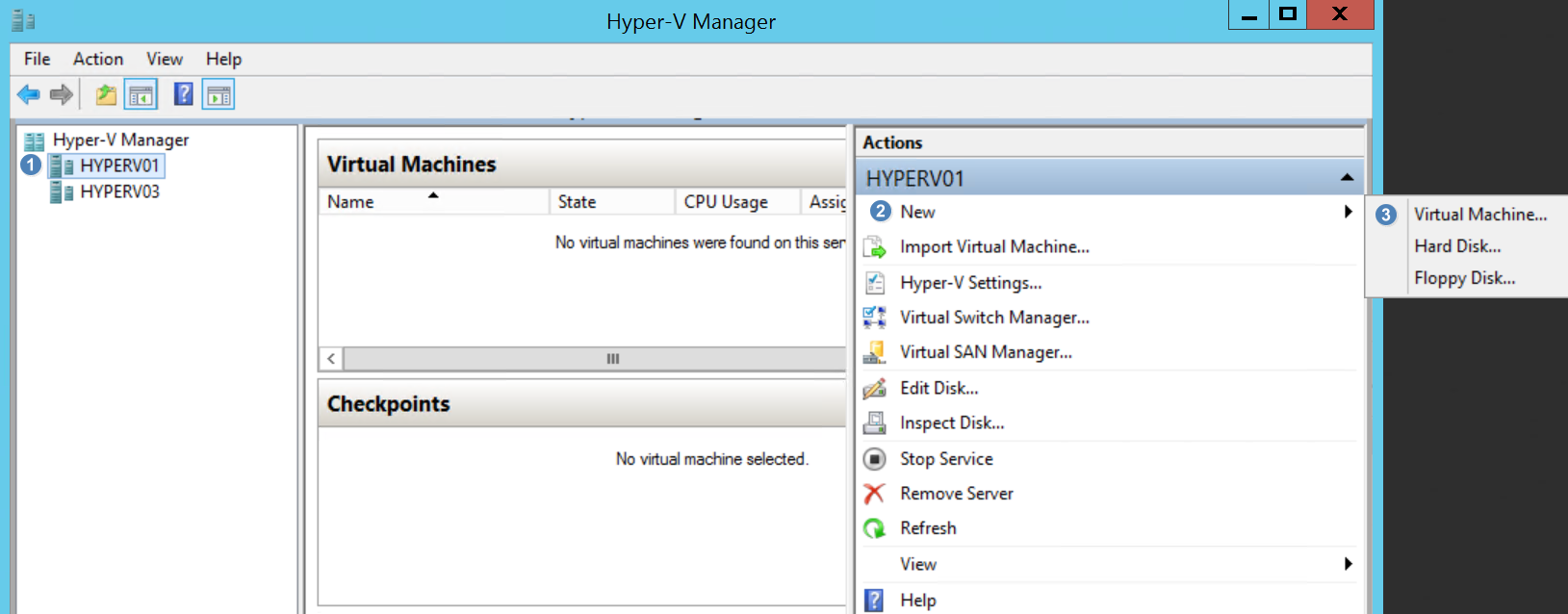1568x614 pixels.
Task: Click the Virtual Switch Manager icon
Action: (874, 318)
